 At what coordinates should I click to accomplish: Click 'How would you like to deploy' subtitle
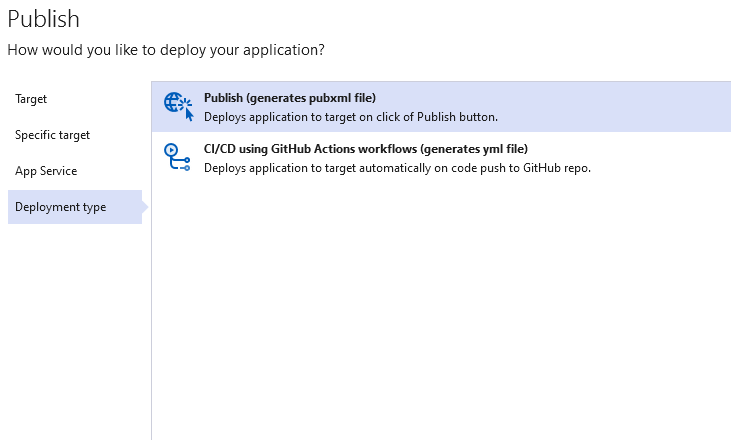pos(166,50)
